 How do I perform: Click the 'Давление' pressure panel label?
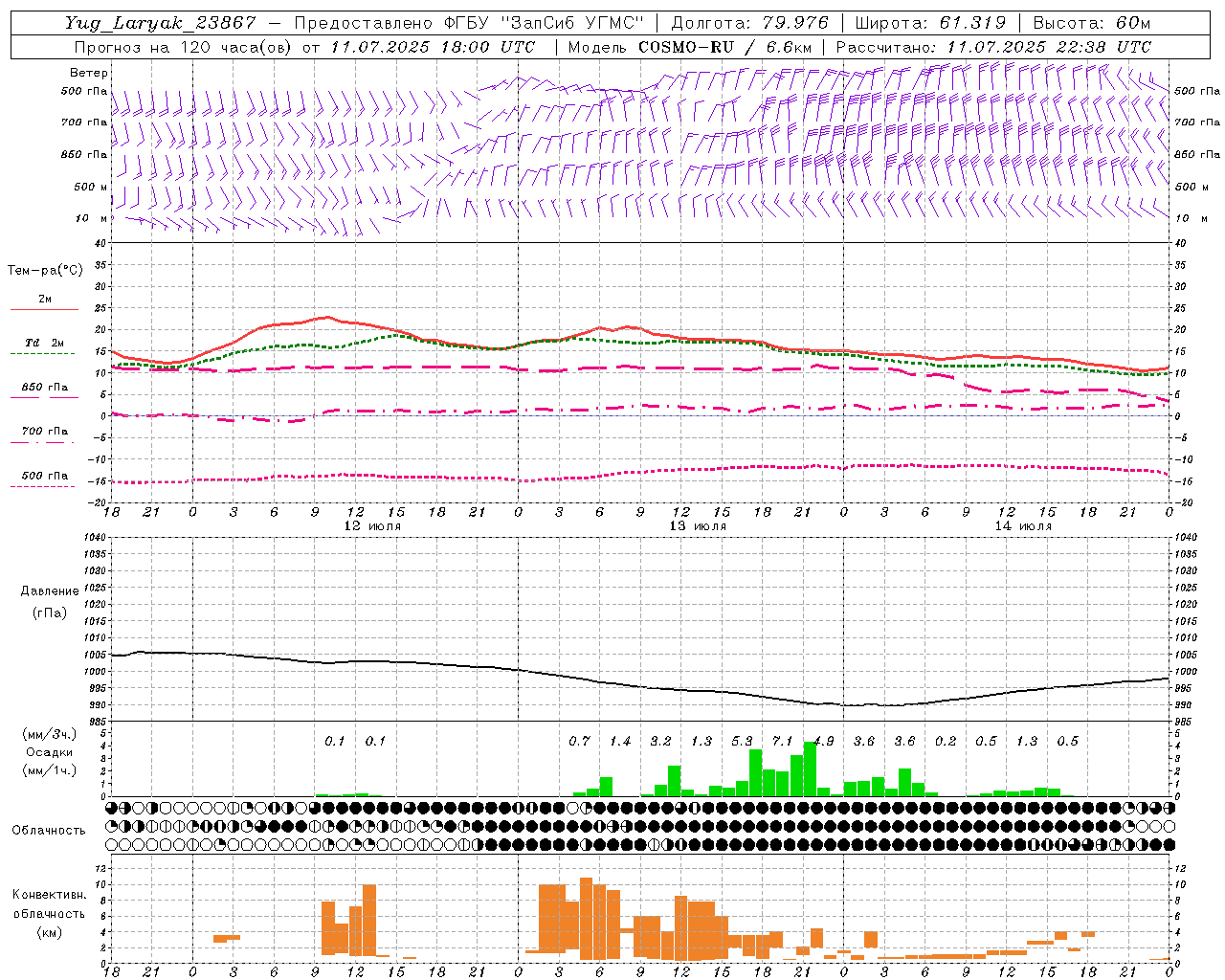[50, 591]
